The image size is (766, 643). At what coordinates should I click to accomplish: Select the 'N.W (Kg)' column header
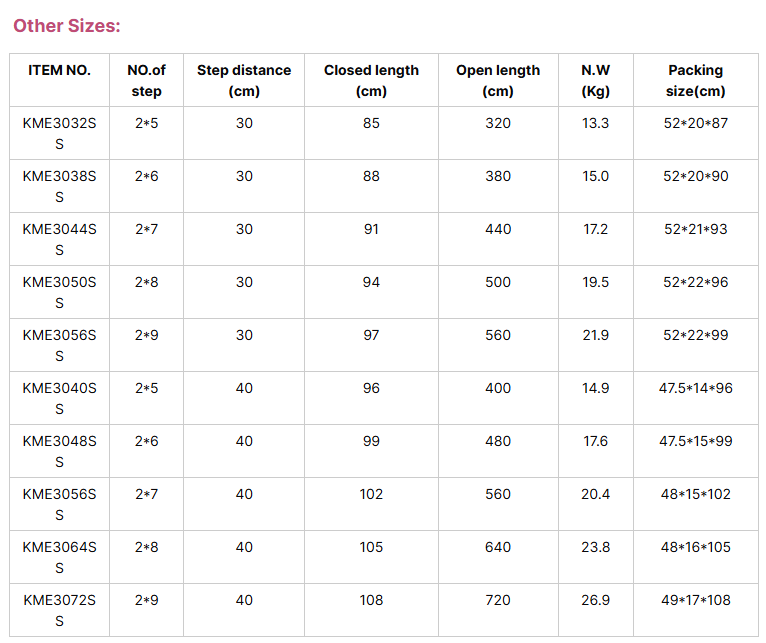click(595, 80)
